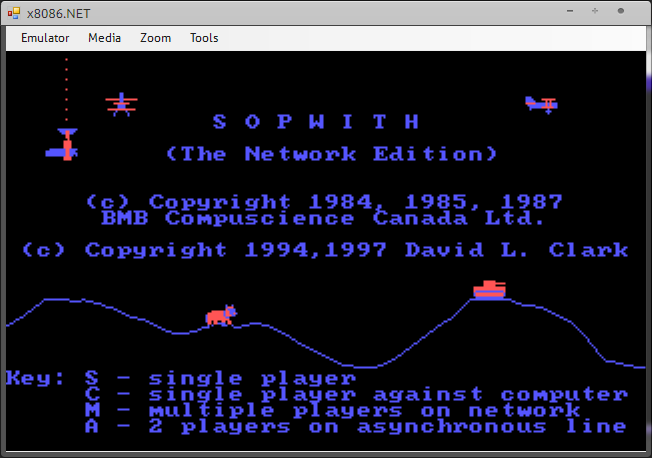Viewport: 652px width, 458px height.
Task: Maximize the emulator window
Action: click(x=595, y=12)
